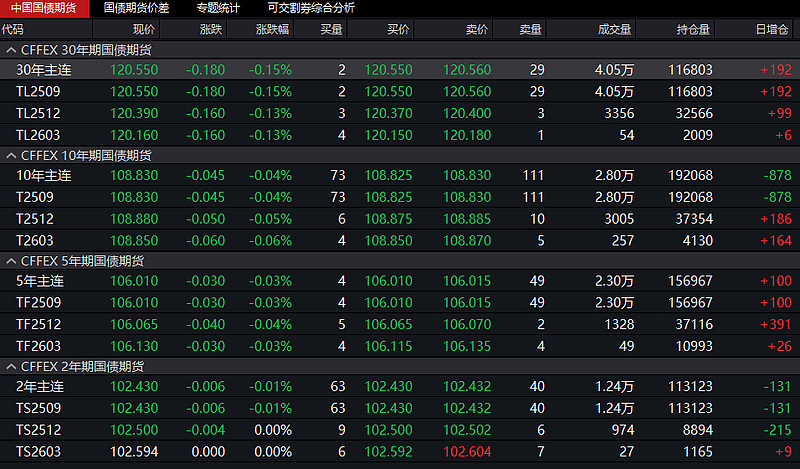Open the 可交割券综合分析 tab
The height and width of the screenshot is (469, 800).
[311, 8]
